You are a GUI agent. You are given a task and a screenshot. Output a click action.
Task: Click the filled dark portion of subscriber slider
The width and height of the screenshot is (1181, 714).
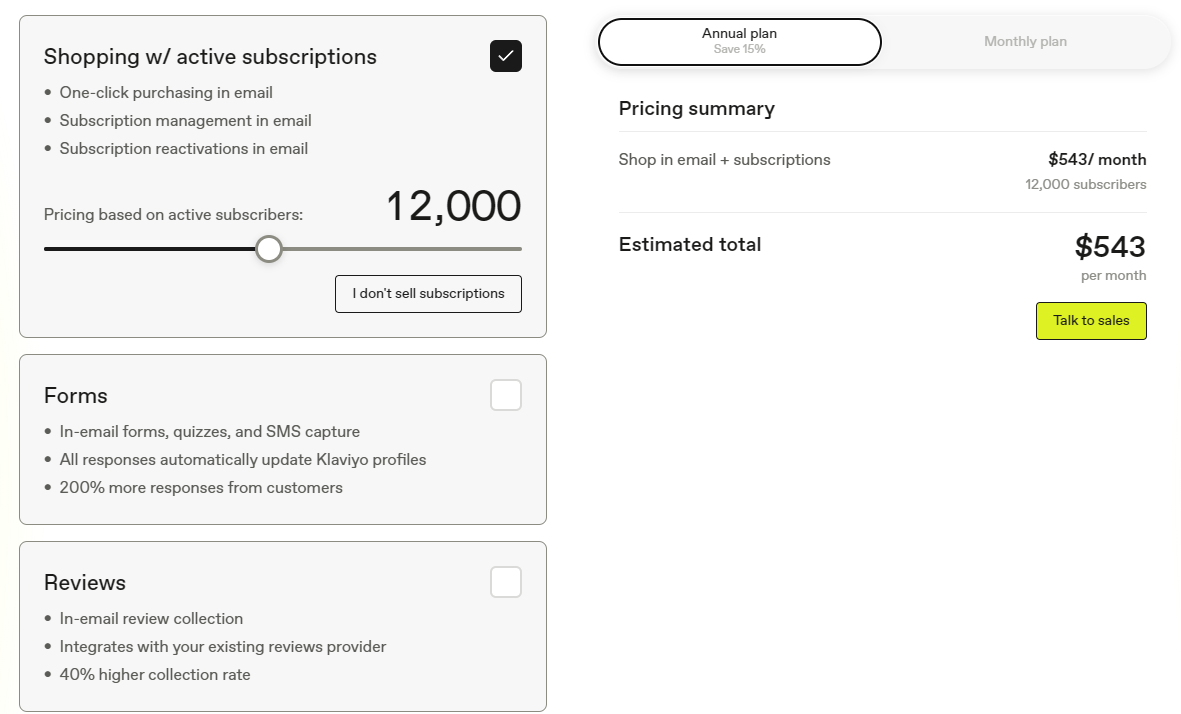[x=149, y=249]
